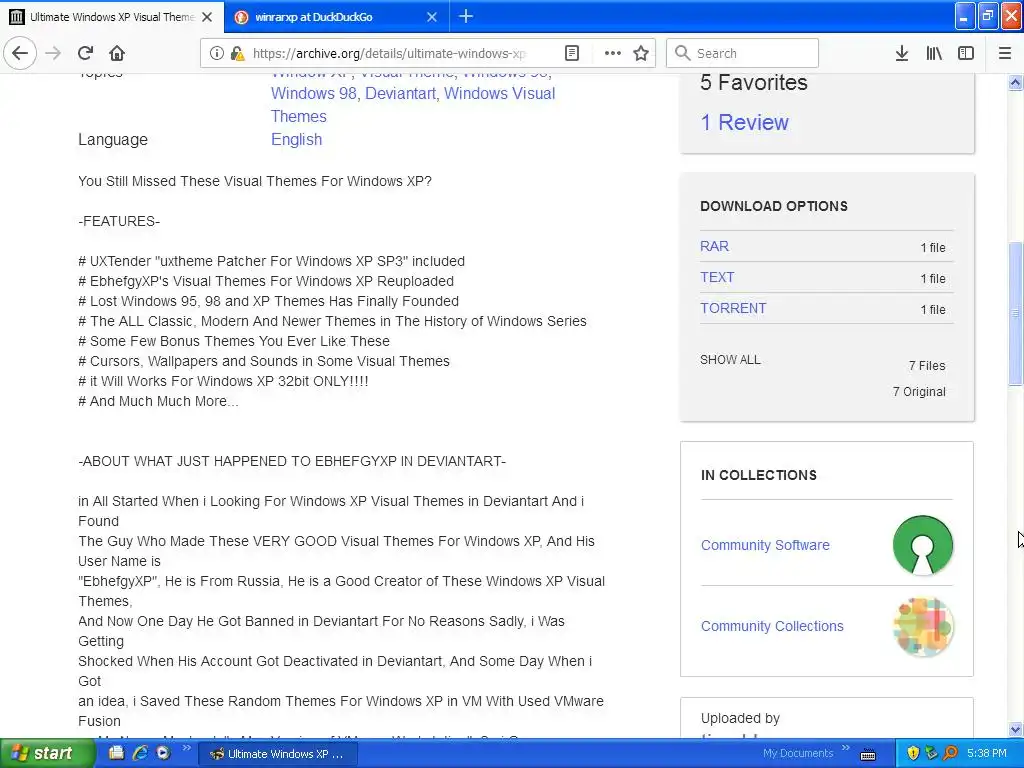Choose the TORRENT download option
This screenshot has height=768, width=1024.
(x=733, y=308)
